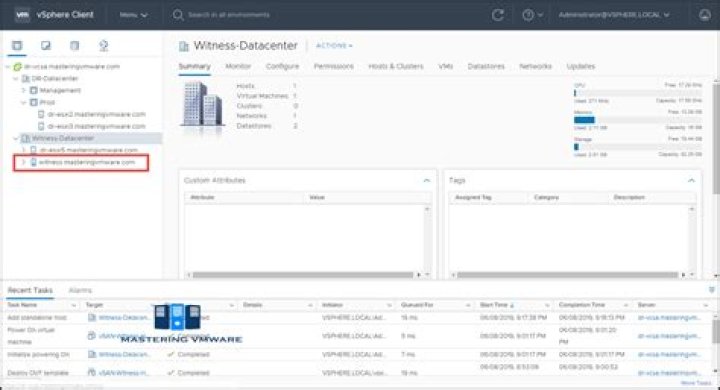Open the Administrator@VSPHERE.LOCAL user dropdown
Screen dimensions: 720x390
pyautogui.click(x=613, y=15)
